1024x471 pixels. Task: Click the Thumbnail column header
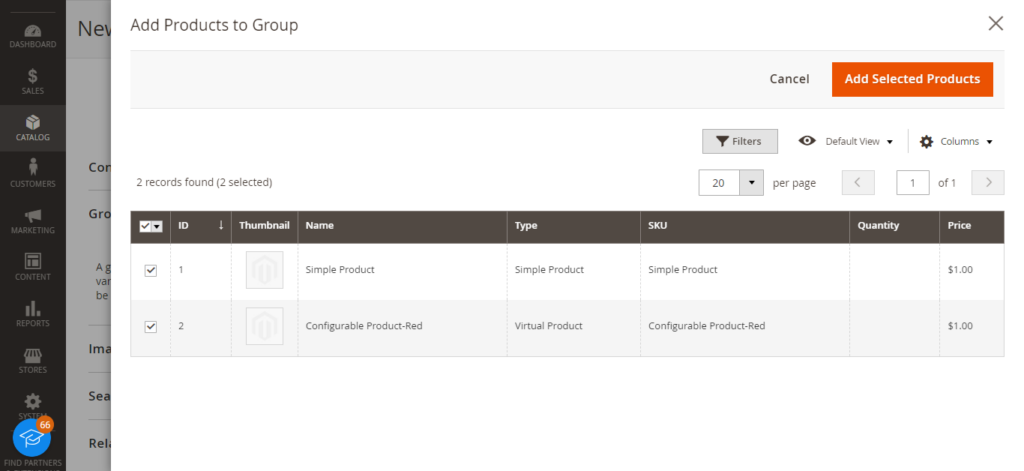click(264, 226)
